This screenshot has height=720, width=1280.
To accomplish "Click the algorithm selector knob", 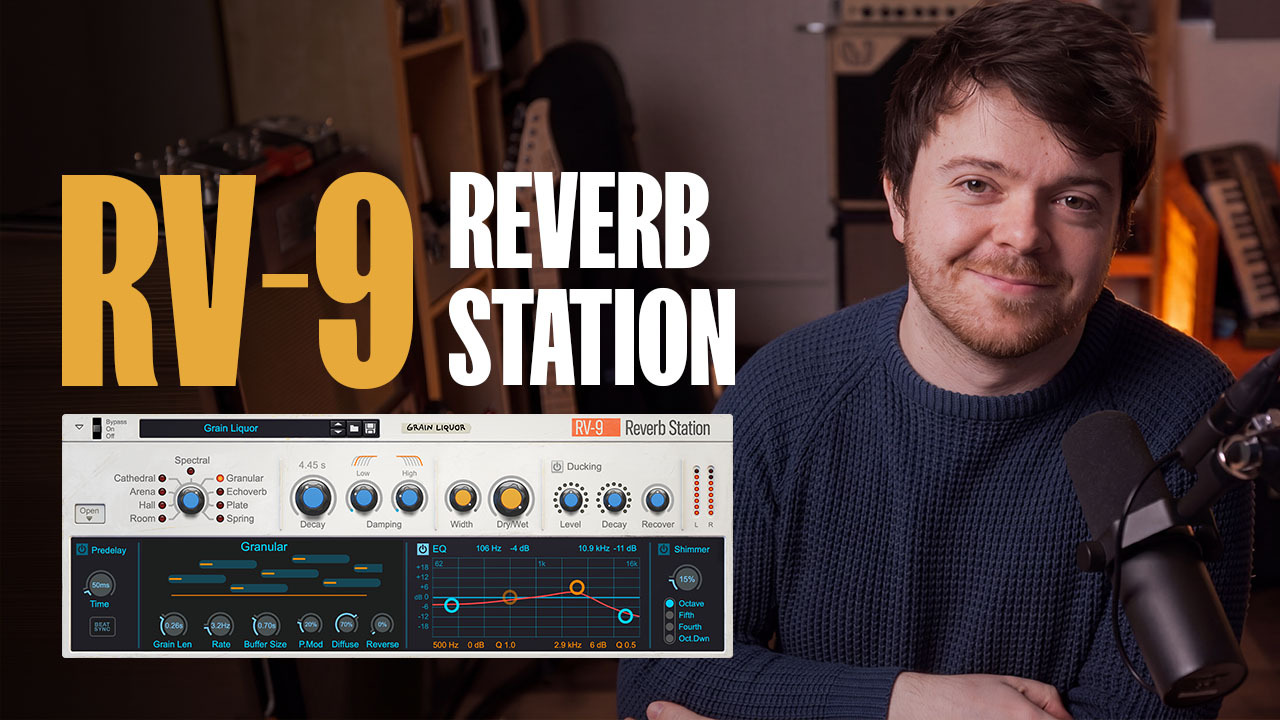I will [191, 498].
